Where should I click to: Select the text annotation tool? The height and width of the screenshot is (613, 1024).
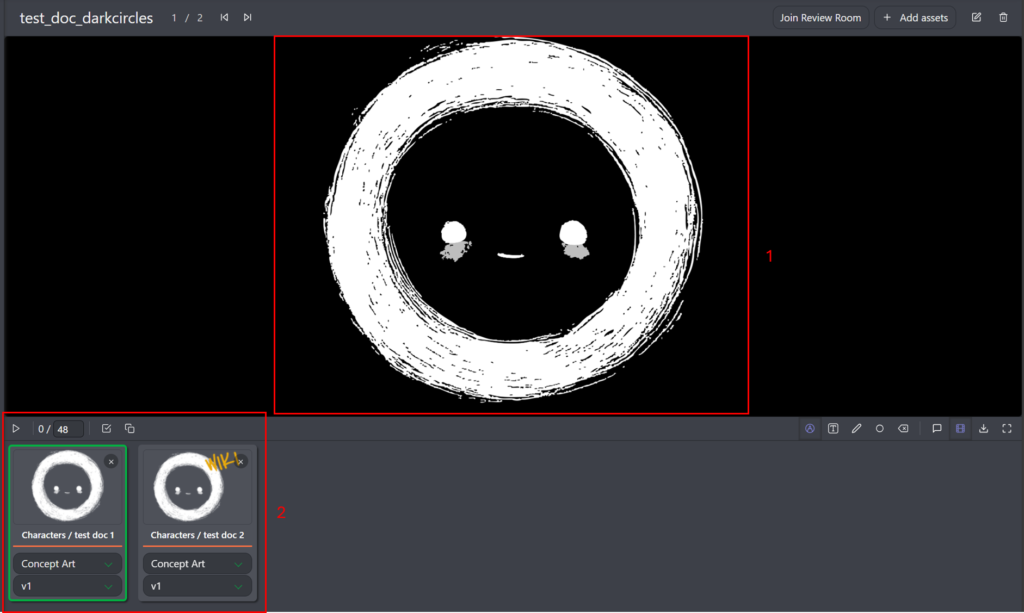coord(833,428)
